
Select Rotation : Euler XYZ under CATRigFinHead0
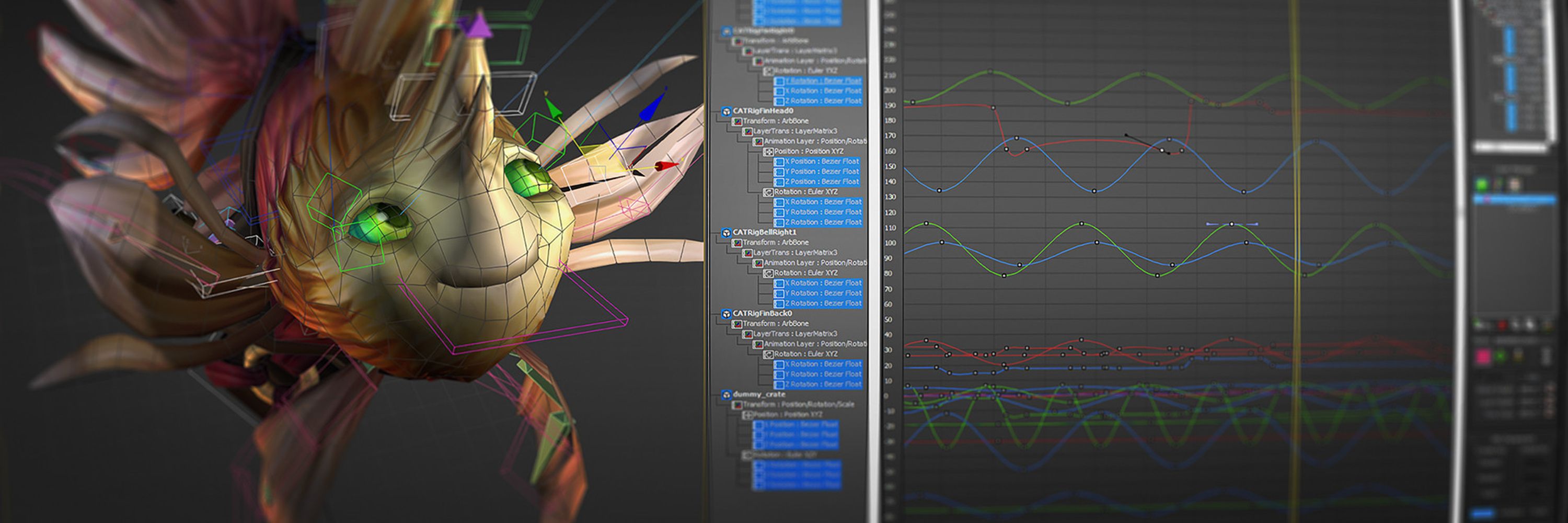point(806,192)
